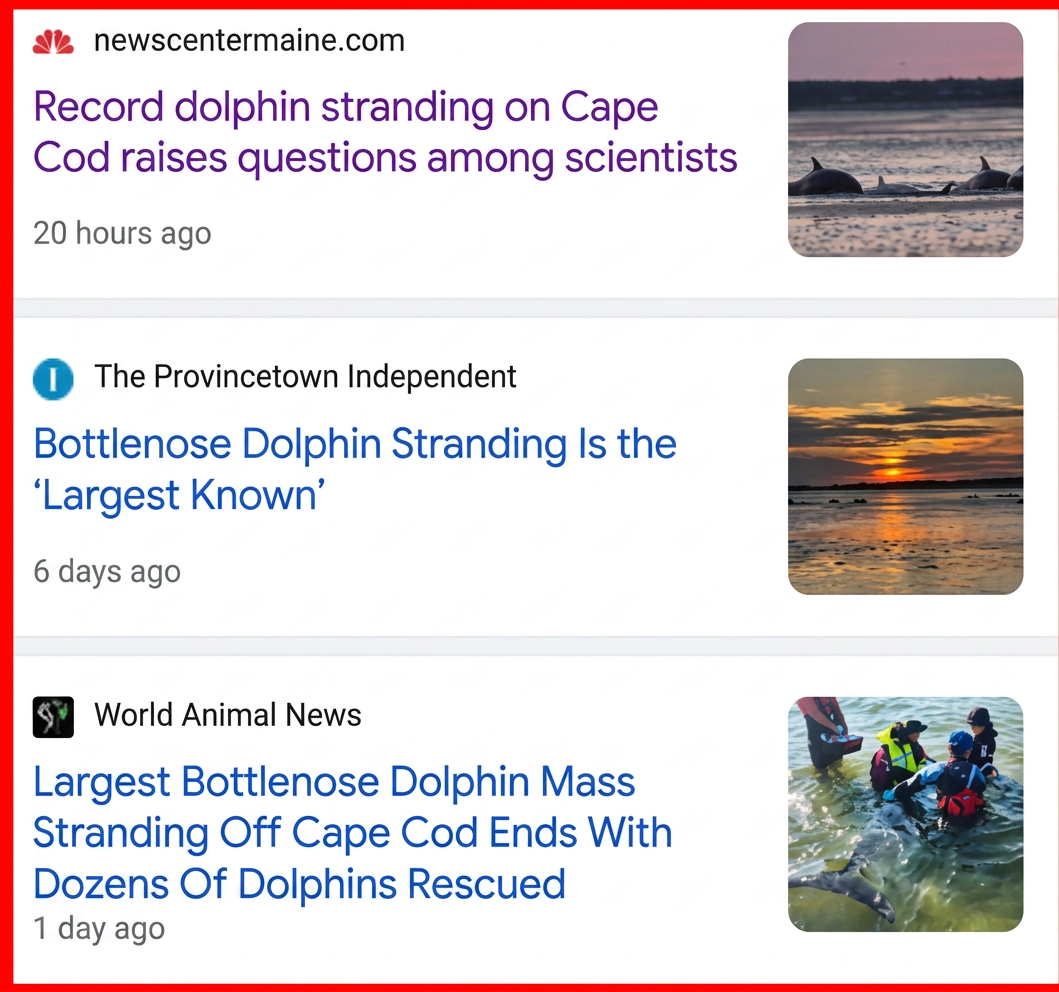Click the NBC peacock favicon
Screen dimensions: 1059x992
click(x=53, y=41)
